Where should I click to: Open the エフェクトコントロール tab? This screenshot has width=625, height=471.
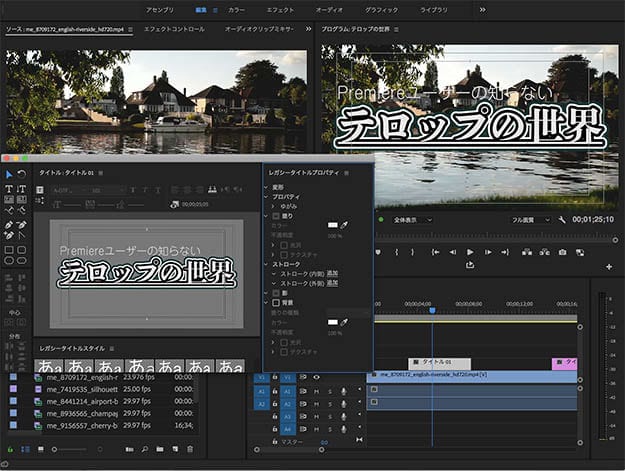(x=174, y=29)
